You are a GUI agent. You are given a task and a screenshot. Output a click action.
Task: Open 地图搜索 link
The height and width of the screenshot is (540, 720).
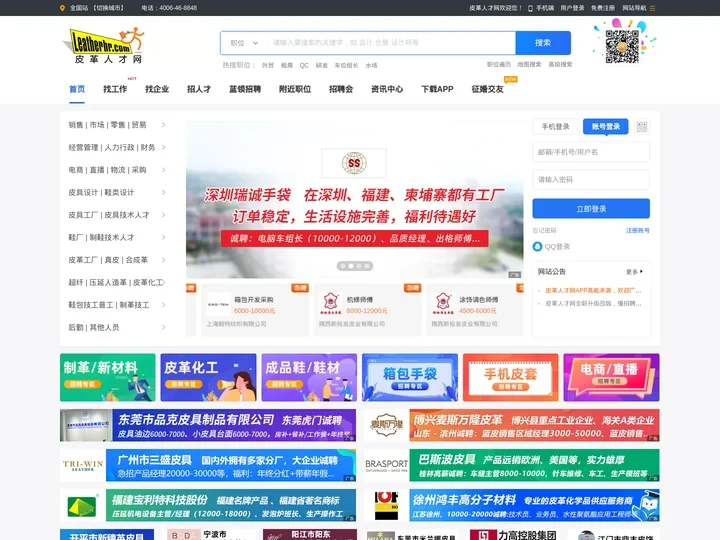click(529, 64)
